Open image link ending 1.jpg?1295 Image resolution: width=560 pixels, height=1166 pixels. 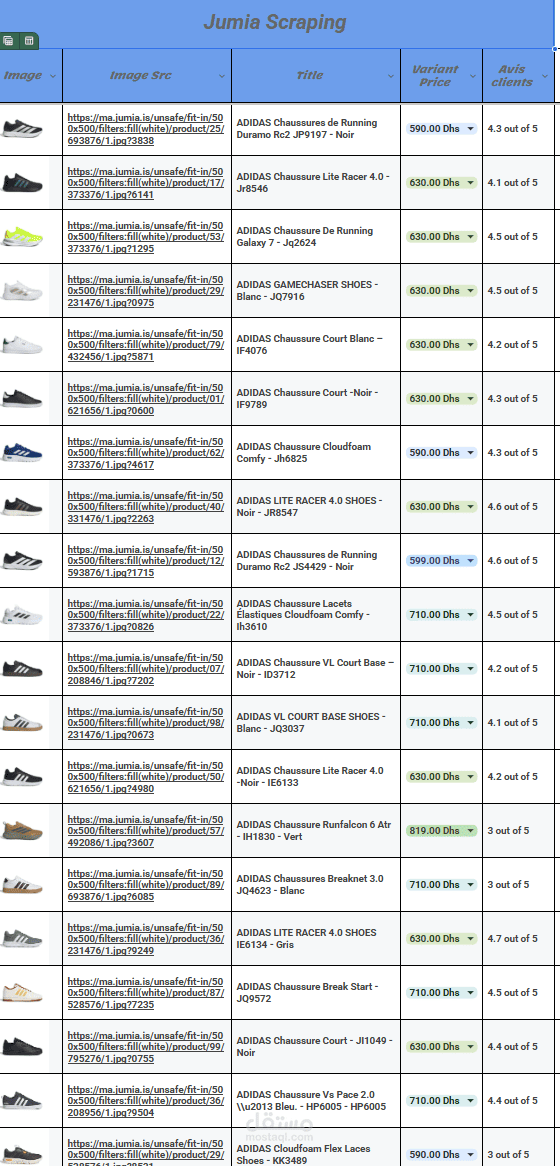click(146, 236)
